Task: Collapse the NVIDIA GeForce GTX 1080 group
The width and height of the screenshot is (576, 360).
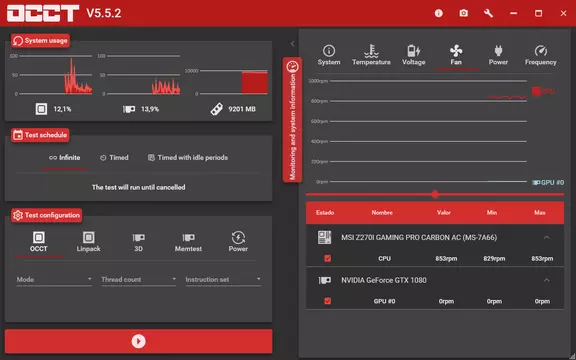Action: point(547,280)
